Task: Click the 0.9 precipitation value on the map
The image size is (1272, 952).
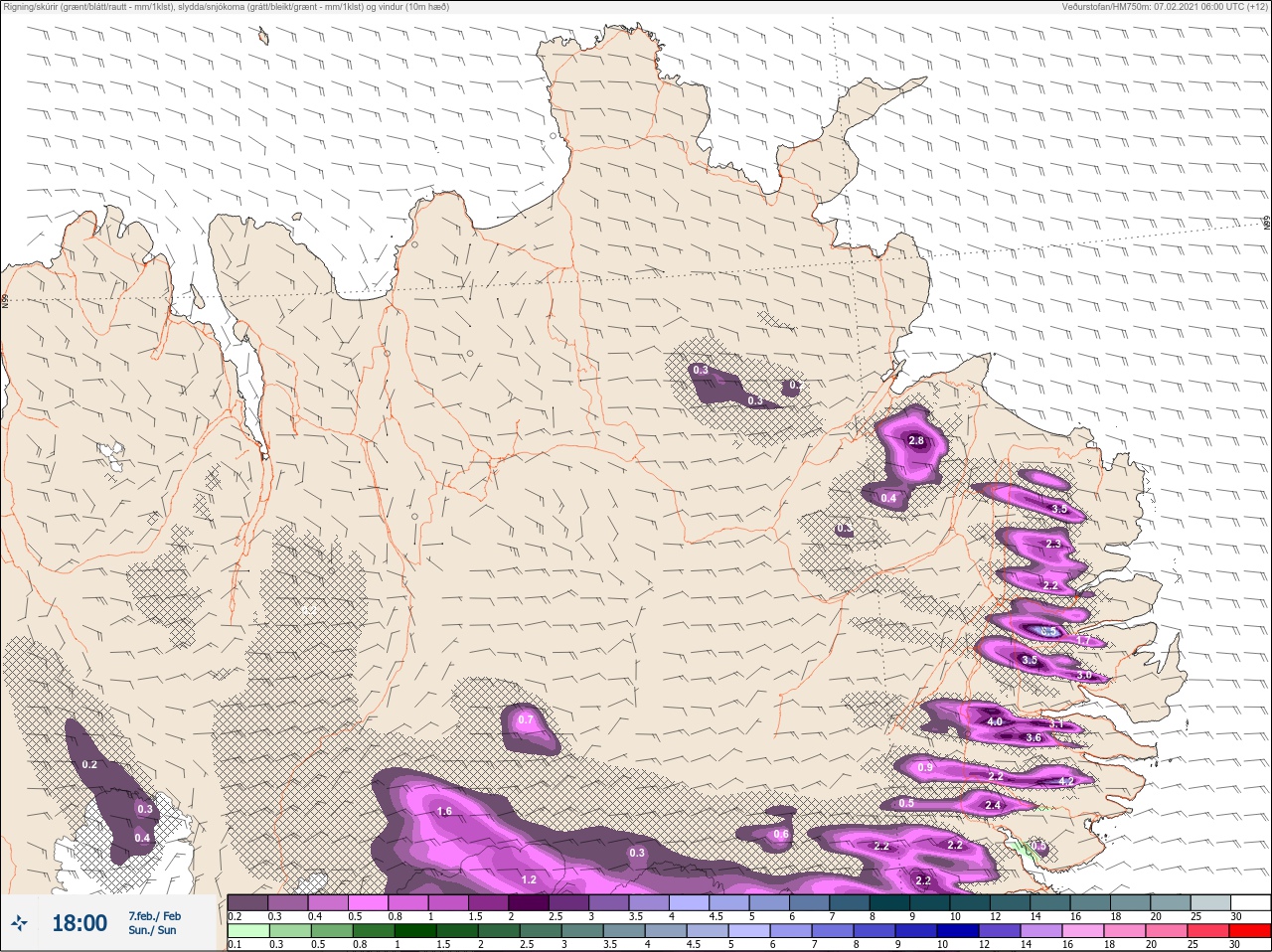Action: pyautogui.click(x=925, y=768)
